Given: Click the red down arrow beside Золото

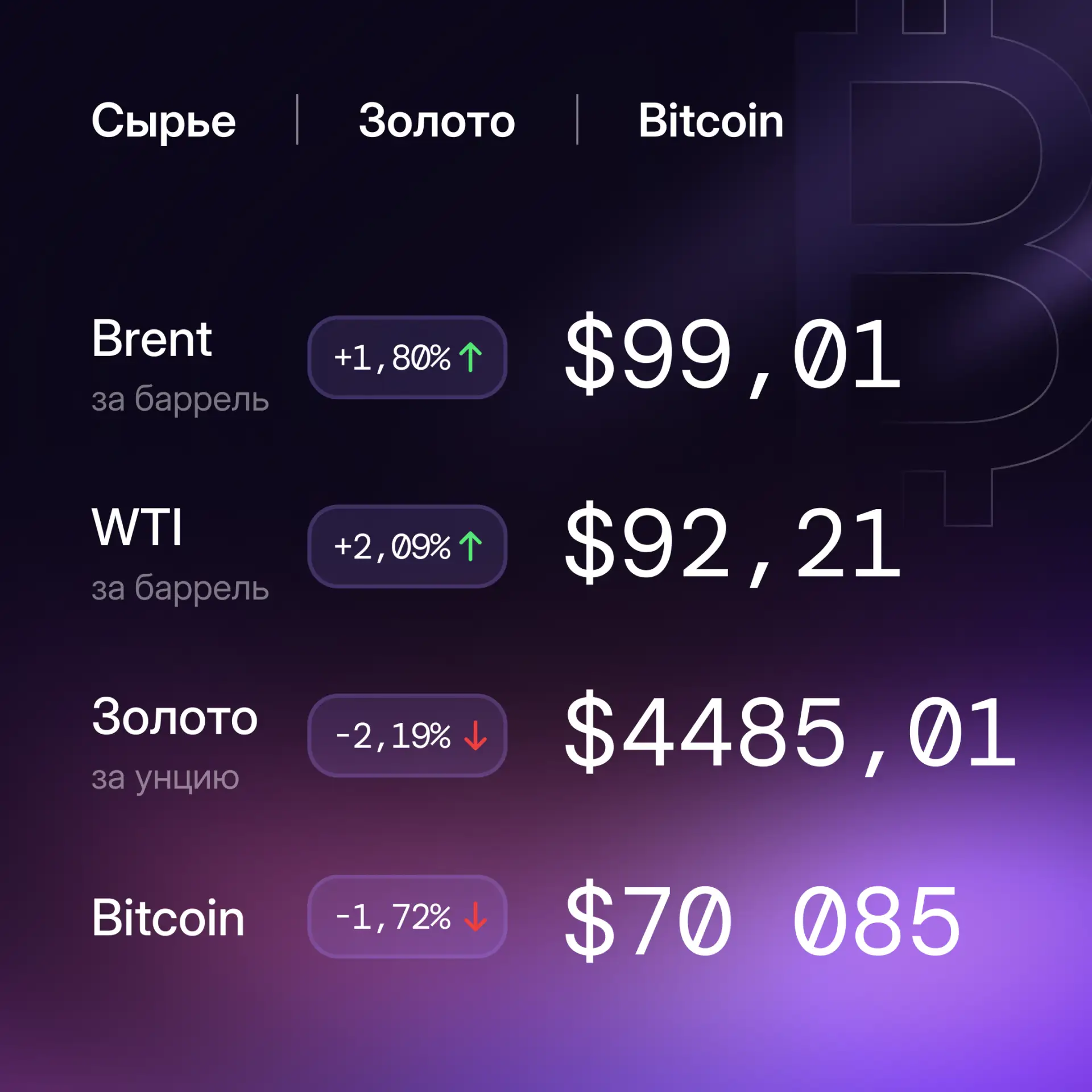Looking at the screenshot, I should click(475, 735).
